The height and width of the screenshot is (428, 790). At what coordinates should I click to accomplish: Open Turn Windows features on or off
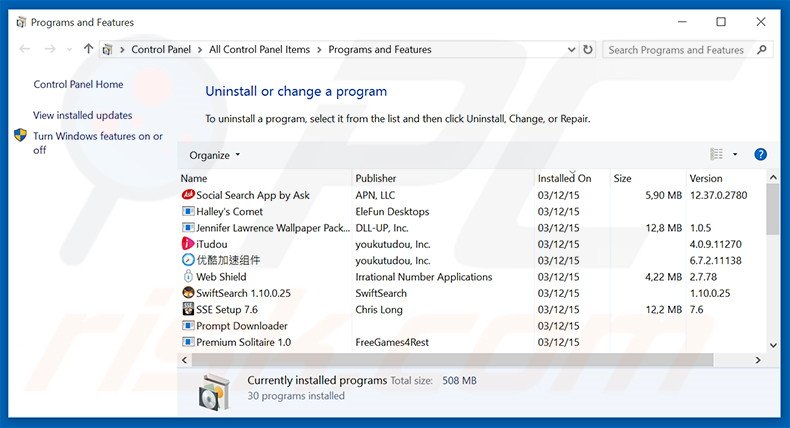tap(98, 143)
